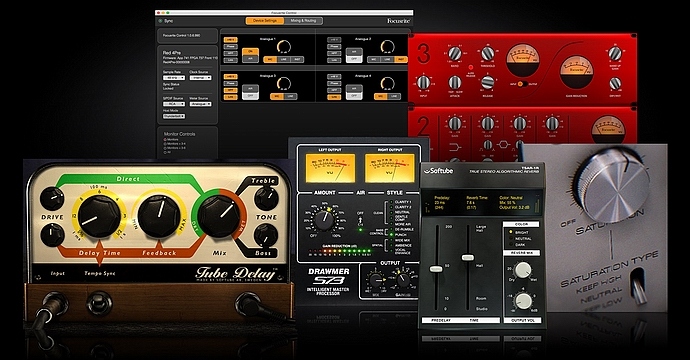Click the Output Vol knob on reverb
690x360 pixels.
(523, 301)
